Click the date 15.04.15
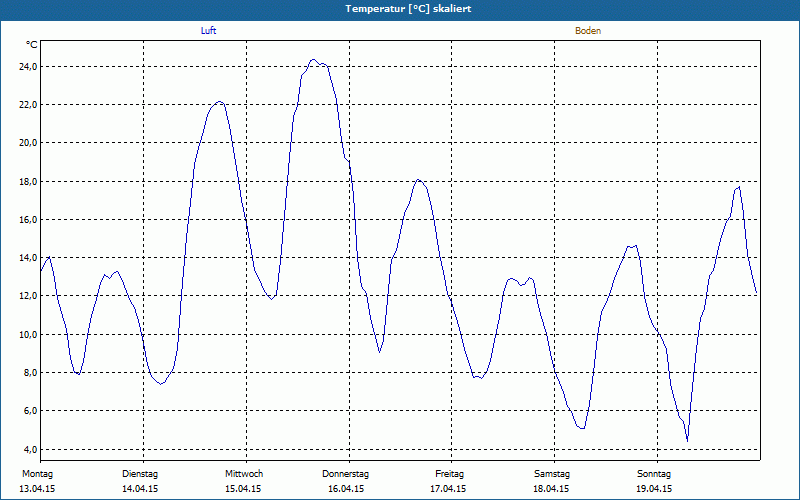The height and width of the screenshot is (500, 800). click(243, 489)
